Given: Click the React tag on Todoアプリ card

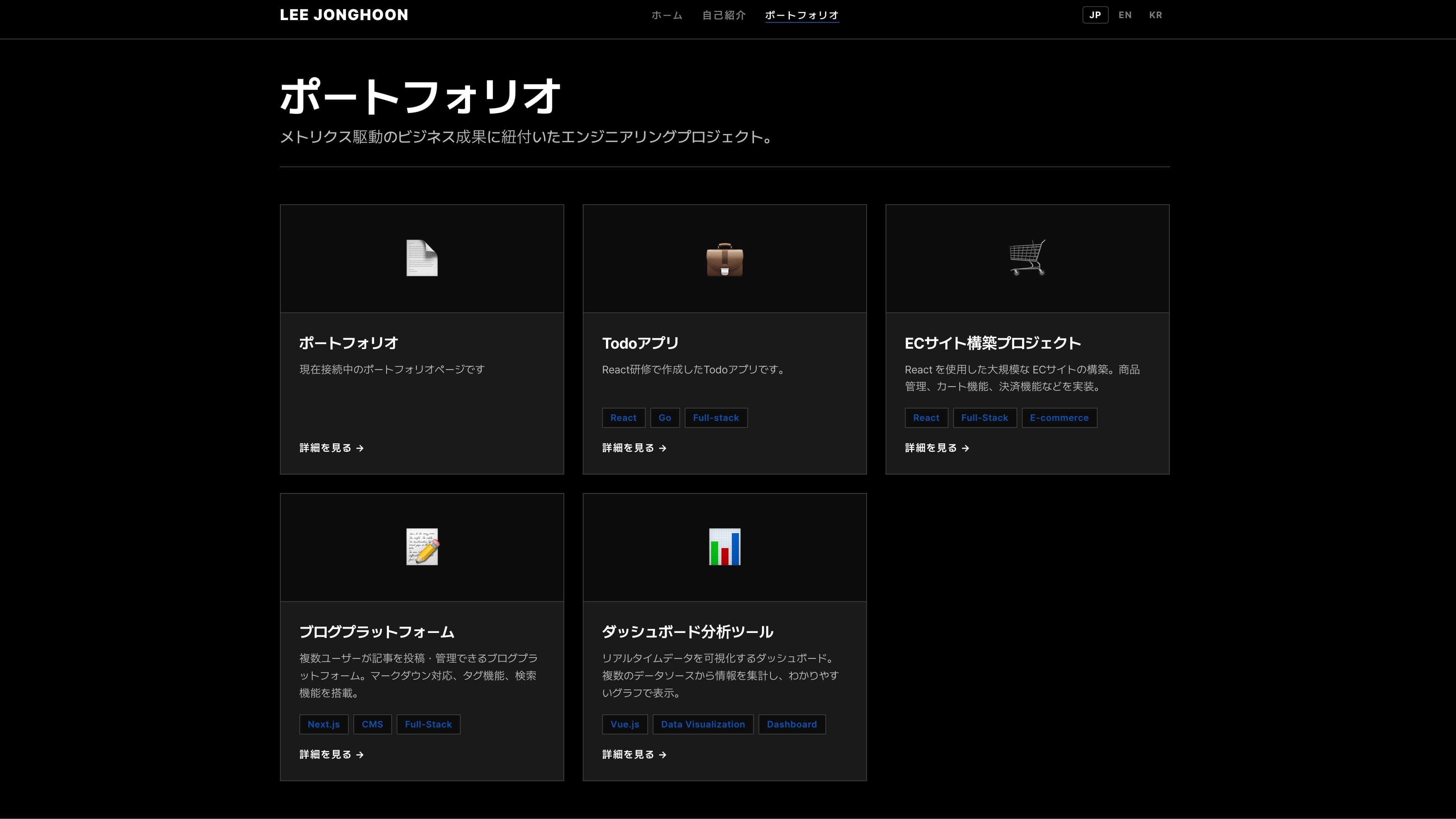Looking at the screenshot, I should coord(623,418).
